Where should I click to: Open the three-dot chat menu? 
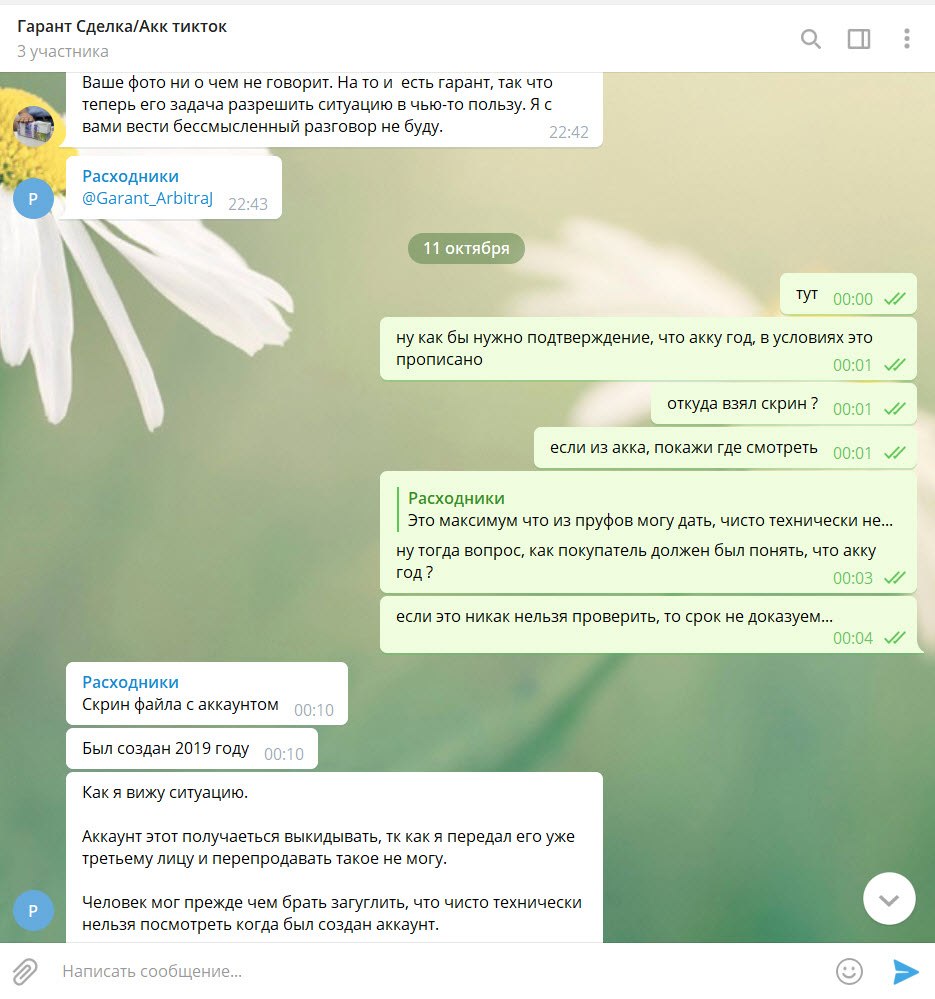pos(906,38)
